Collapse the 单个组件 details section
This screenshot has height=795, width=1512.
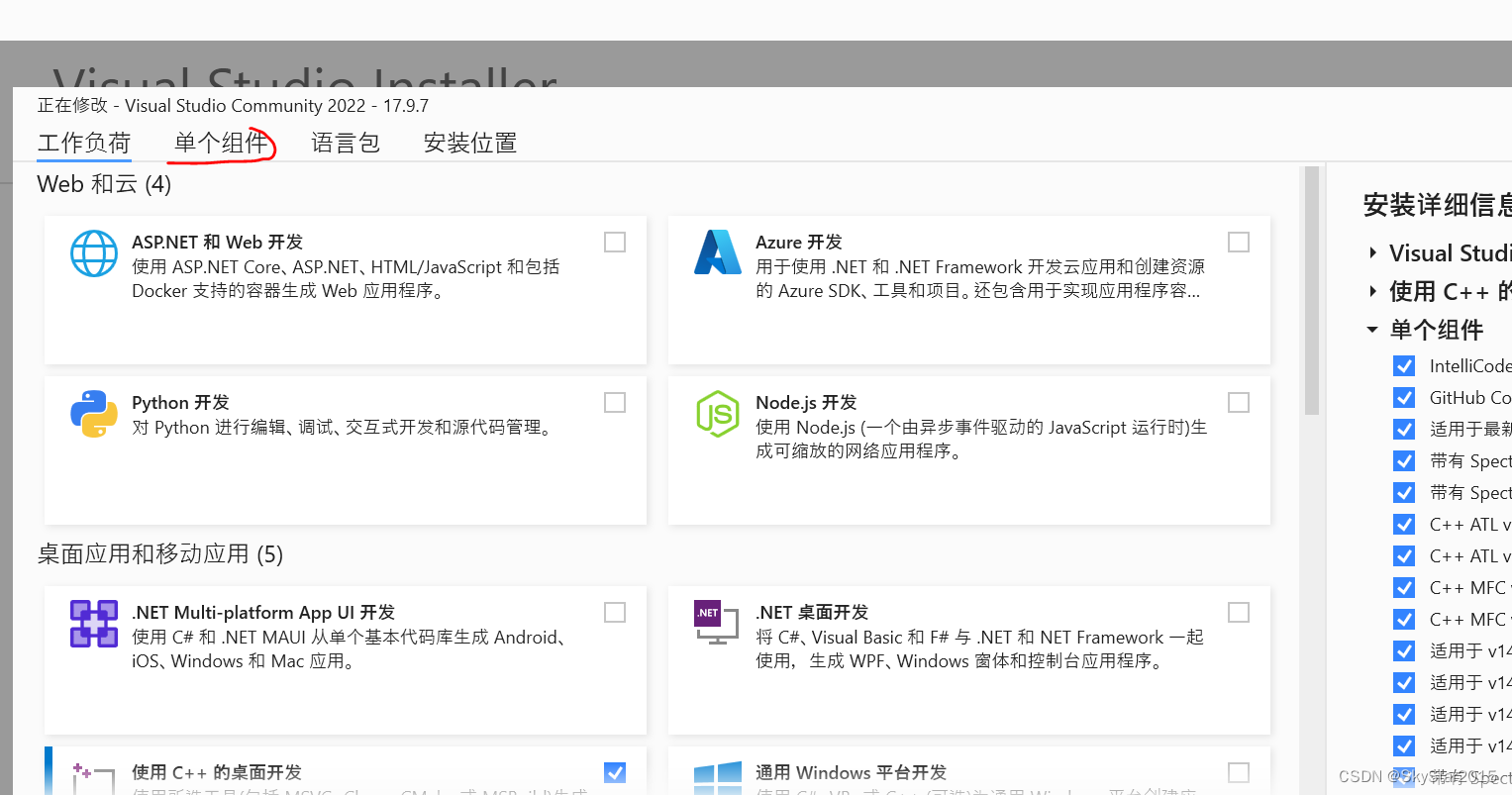pyautogui.click(x=1372, y=330)
